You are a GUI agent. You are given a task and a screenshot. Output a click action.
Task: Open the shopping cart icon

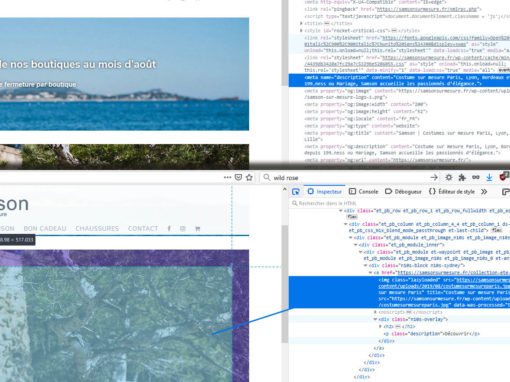(x=197, y=229)
